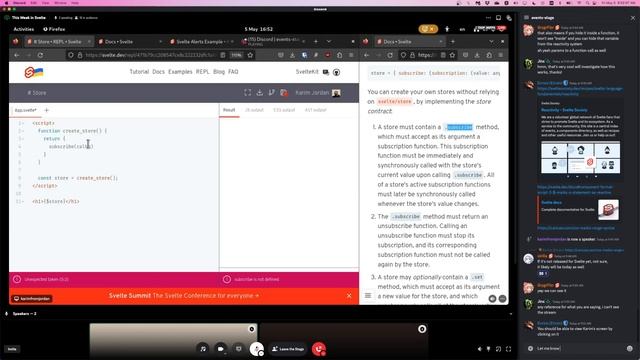Open the en keyboard layout indicator
This screenshot has width=640, height=360.
(x=462, y=29)
